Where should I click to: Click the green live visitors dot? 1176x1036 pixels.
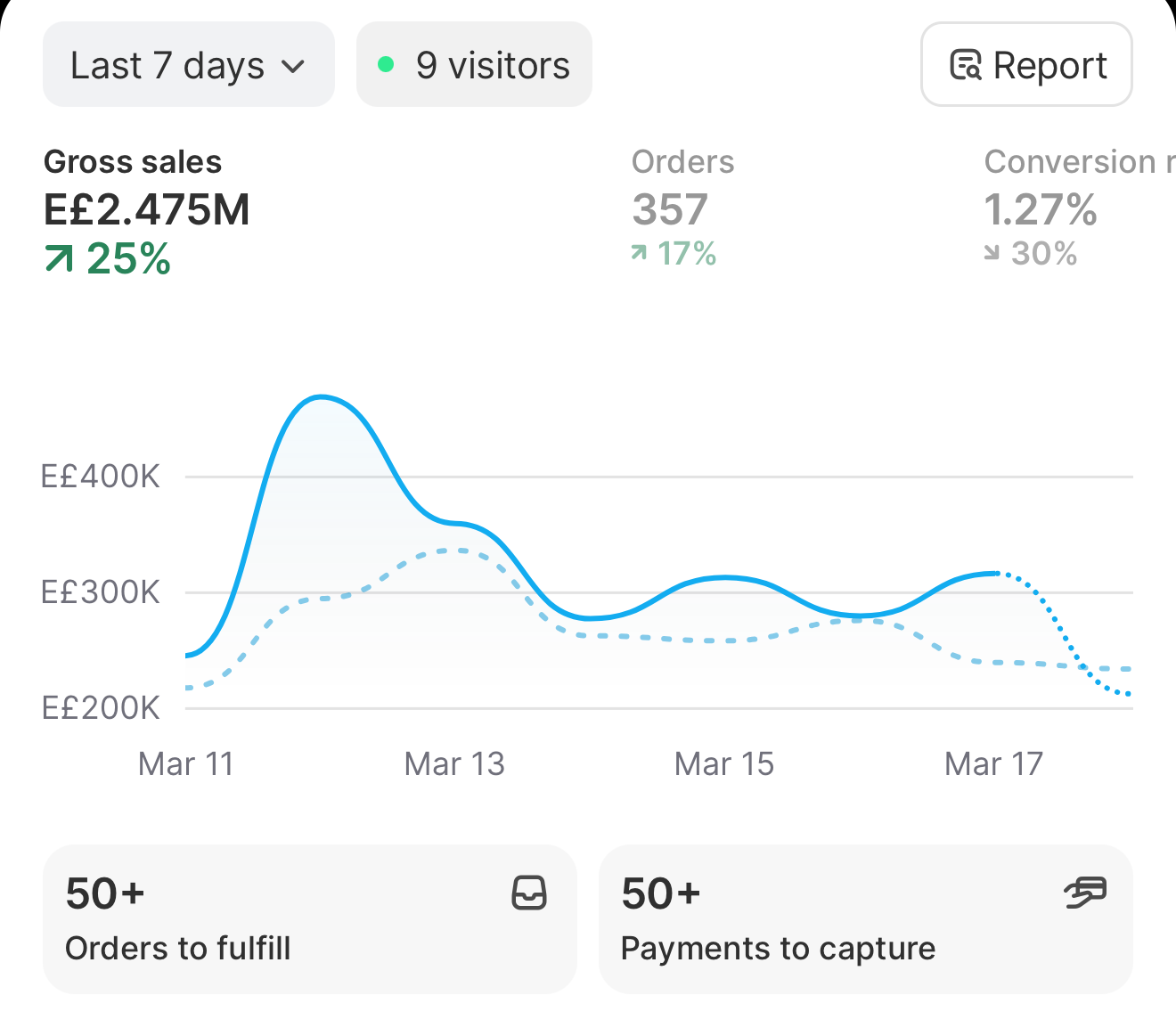point(386,64)
